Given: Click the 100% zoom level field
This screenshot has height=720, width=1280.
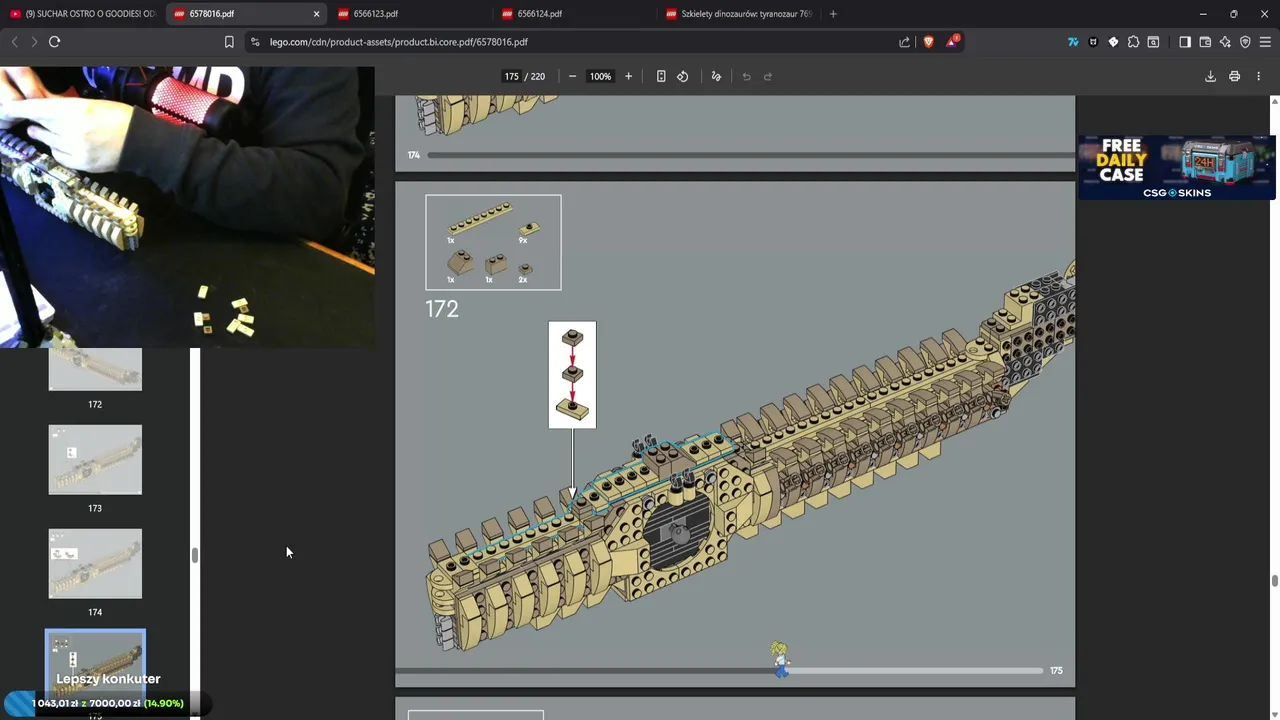Looking at the screenshot, I should 600,76.
